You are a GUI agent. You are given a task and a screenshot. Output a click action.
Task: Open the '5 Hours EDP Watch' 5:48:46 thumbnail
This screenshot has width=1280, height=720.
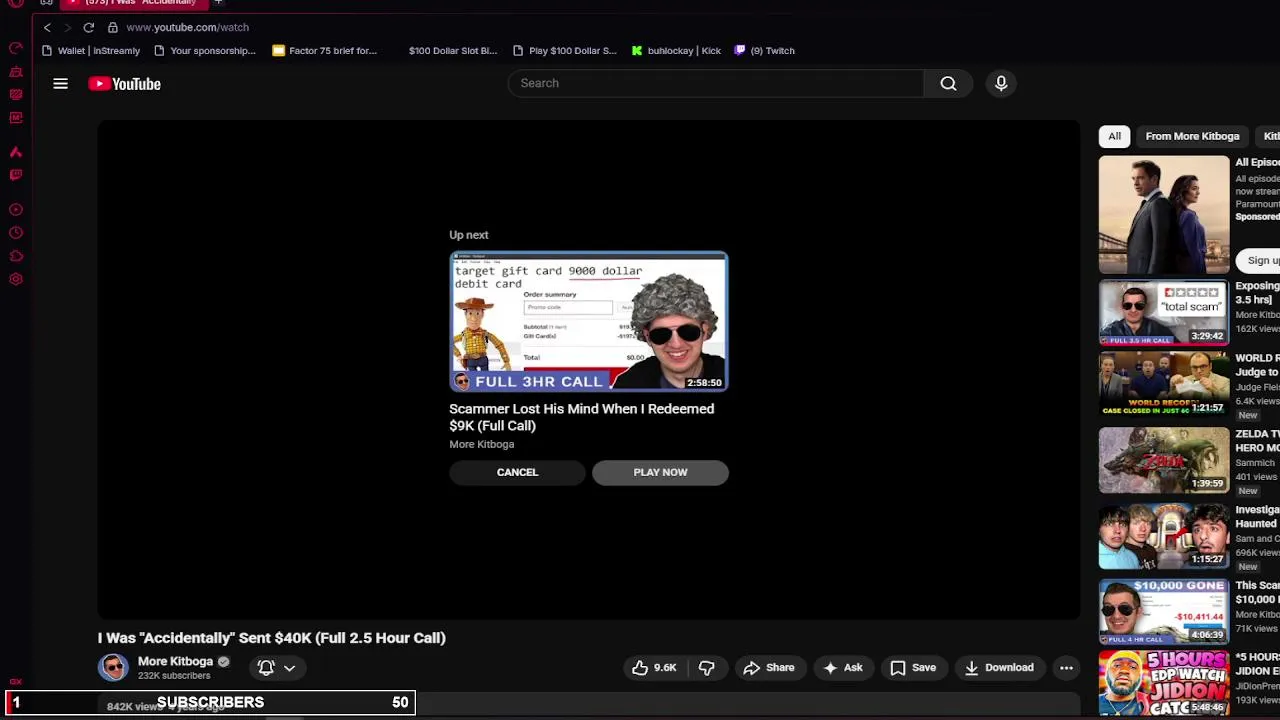(1164, 683)
